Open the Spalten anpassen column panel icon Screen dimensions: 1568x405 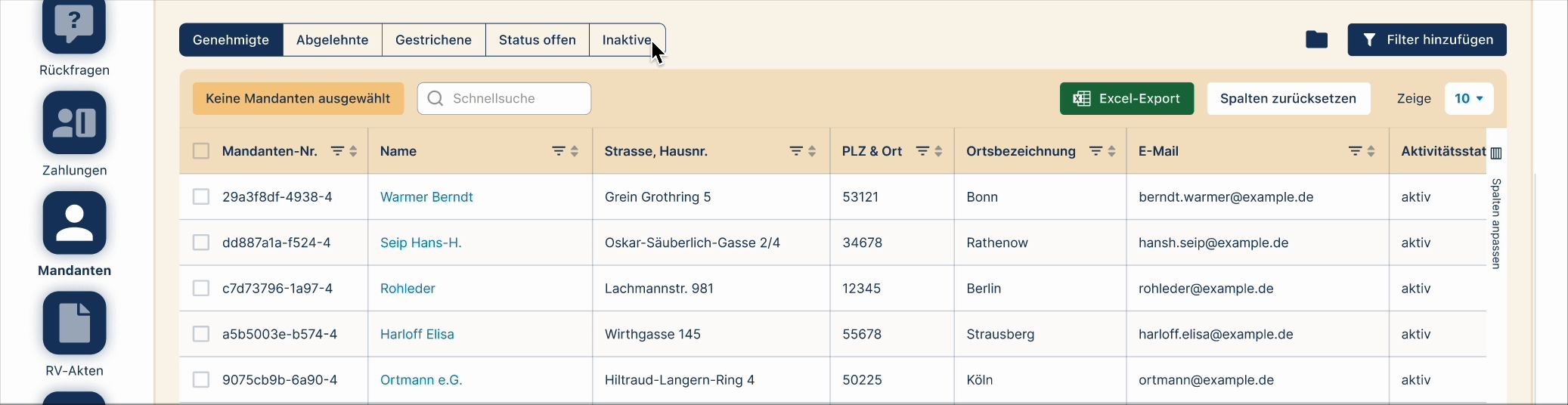point(1495,153)
